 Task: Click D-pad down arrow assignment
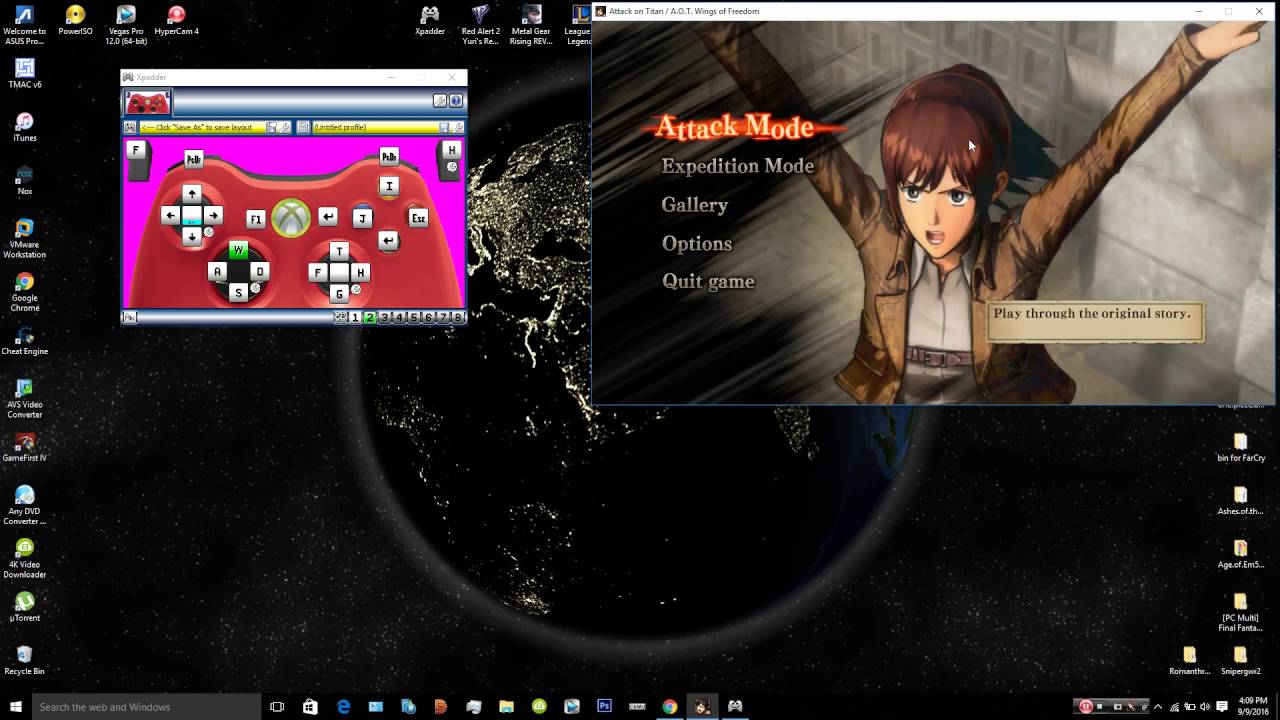(x=192, y=237)
